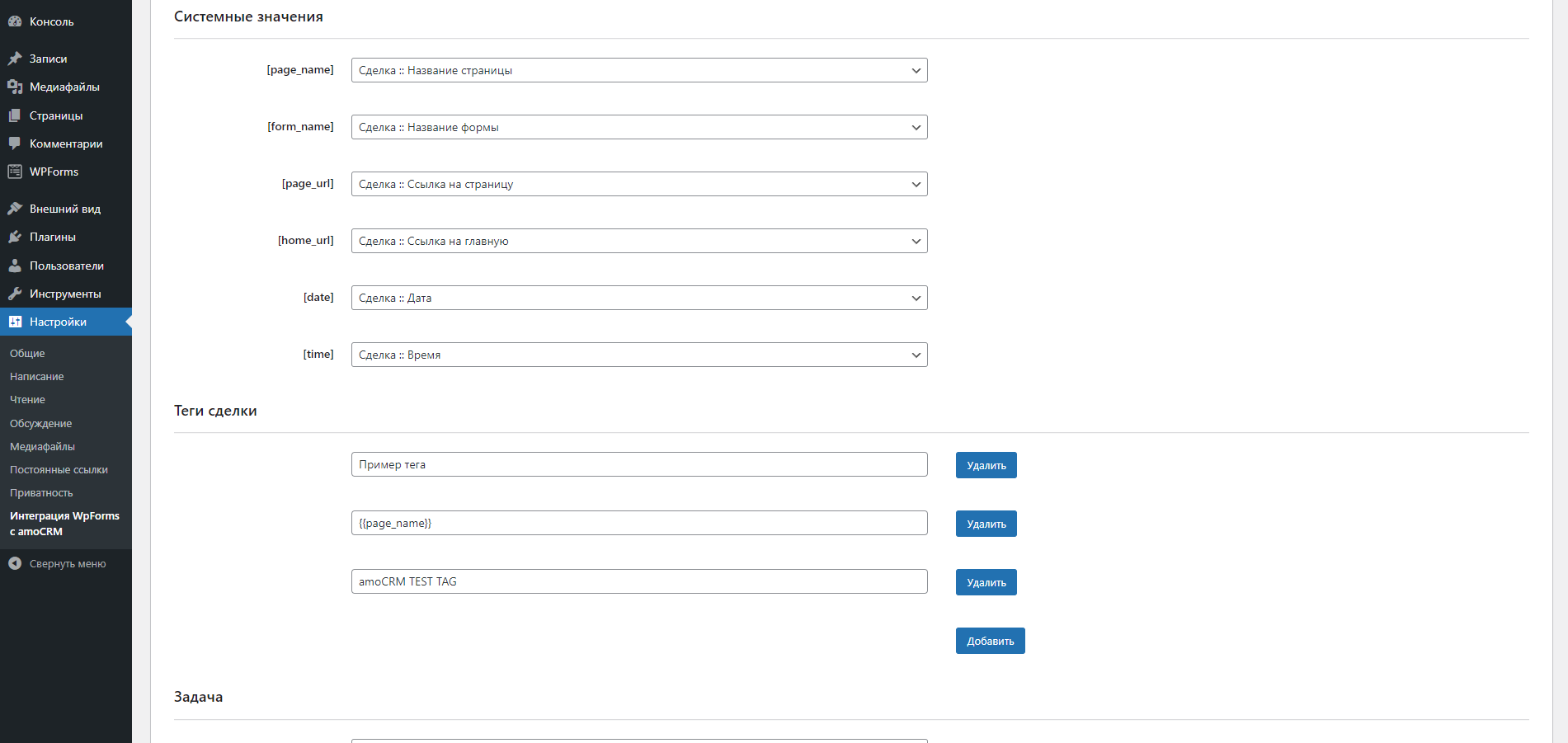Go to Постоянные ссылки submenu
The height and width of the screenshot is (743, 1568).
pos(59,469)
